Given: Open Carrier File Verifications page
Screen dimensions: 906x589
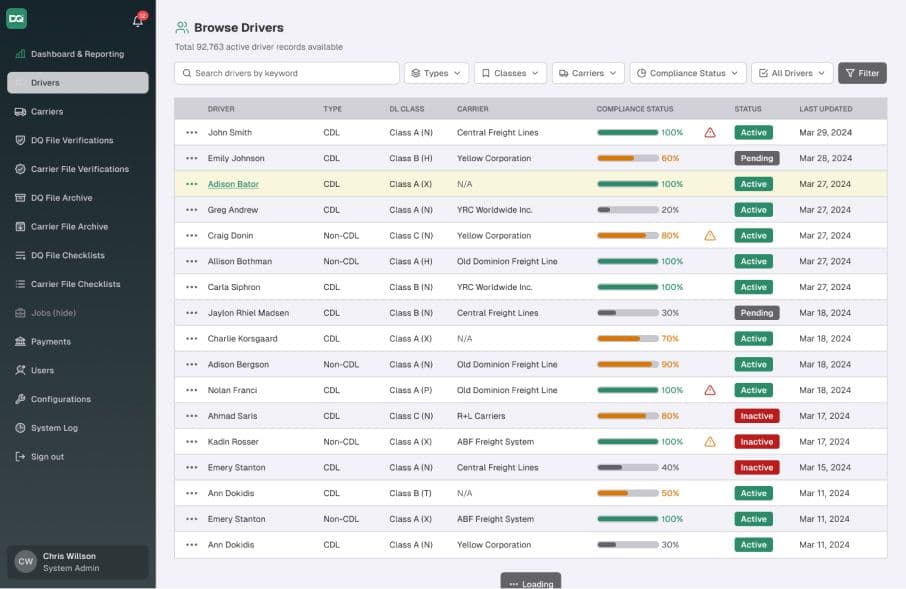Looking at the screenshot, I should pyautogui.click(x=77, y=169).
